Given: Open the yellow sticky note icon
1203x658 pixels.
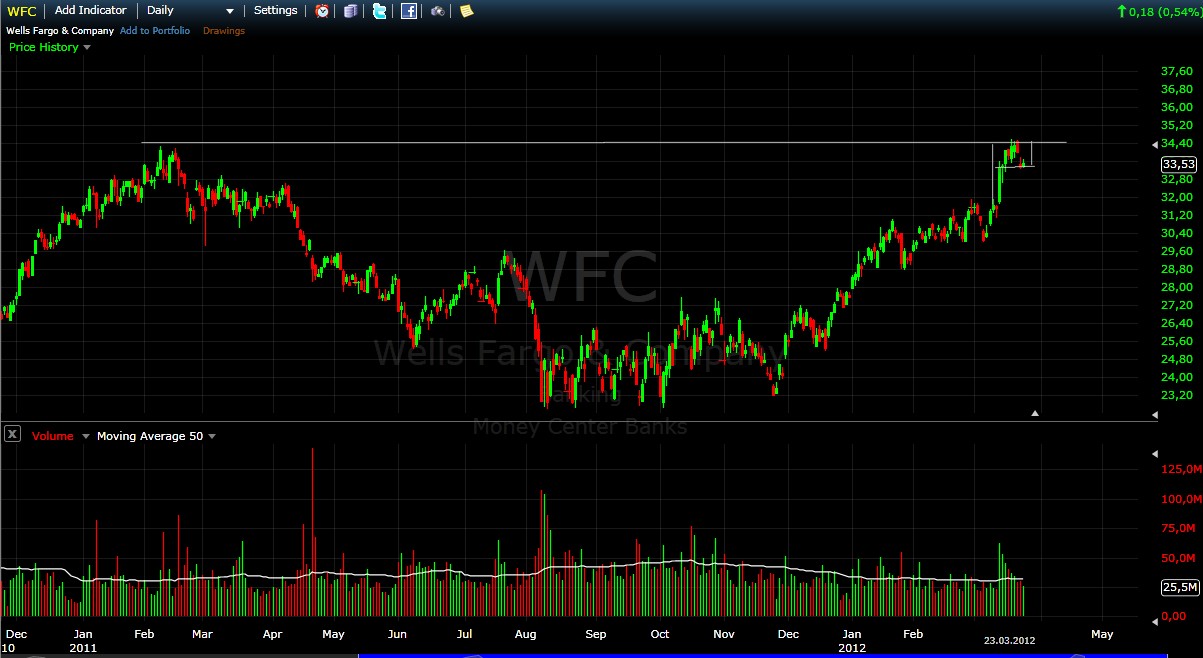Looking at the screenshot, I should coord(467,11).
